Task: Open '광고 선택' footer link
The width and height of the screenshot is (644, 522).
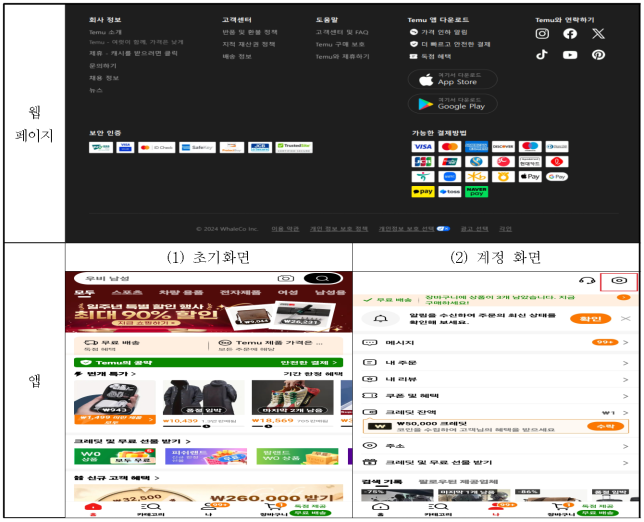Action: tap(474, 229)
